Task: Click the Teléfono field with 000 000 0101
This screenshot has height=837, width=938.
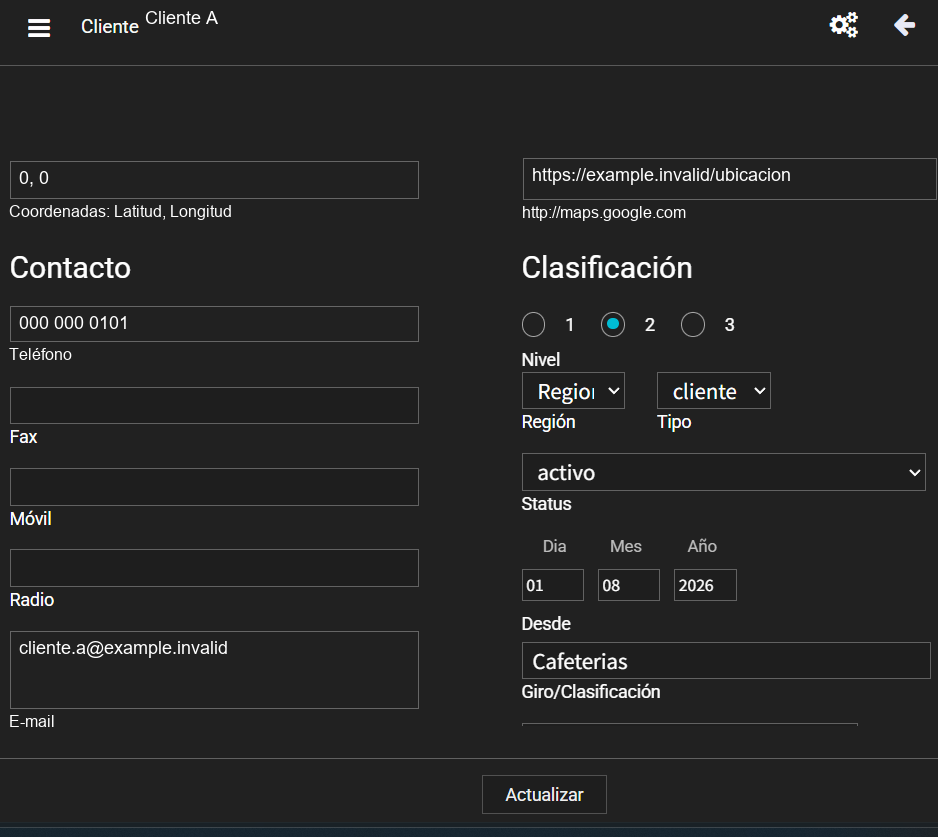Action: pyautogui.click(x=214, y=324)
